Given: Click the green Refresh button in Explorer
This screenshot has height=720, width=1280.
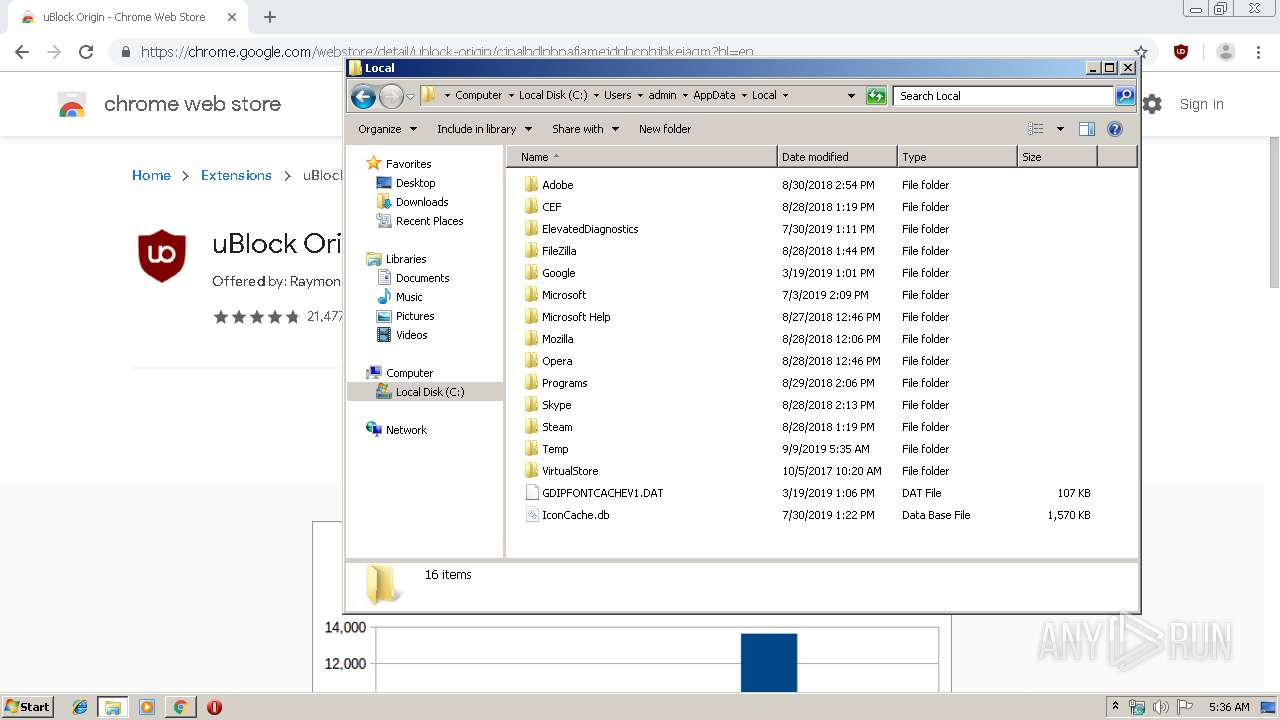Looking at the screenshot, I should tap(876, 96).
